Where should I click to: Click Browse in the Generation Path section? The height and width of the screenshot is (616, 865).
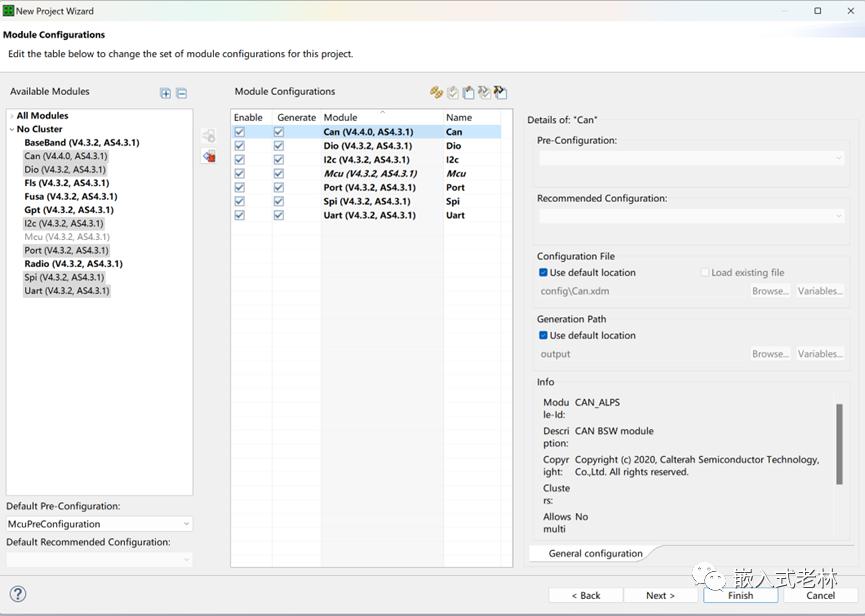pos(770,354)
